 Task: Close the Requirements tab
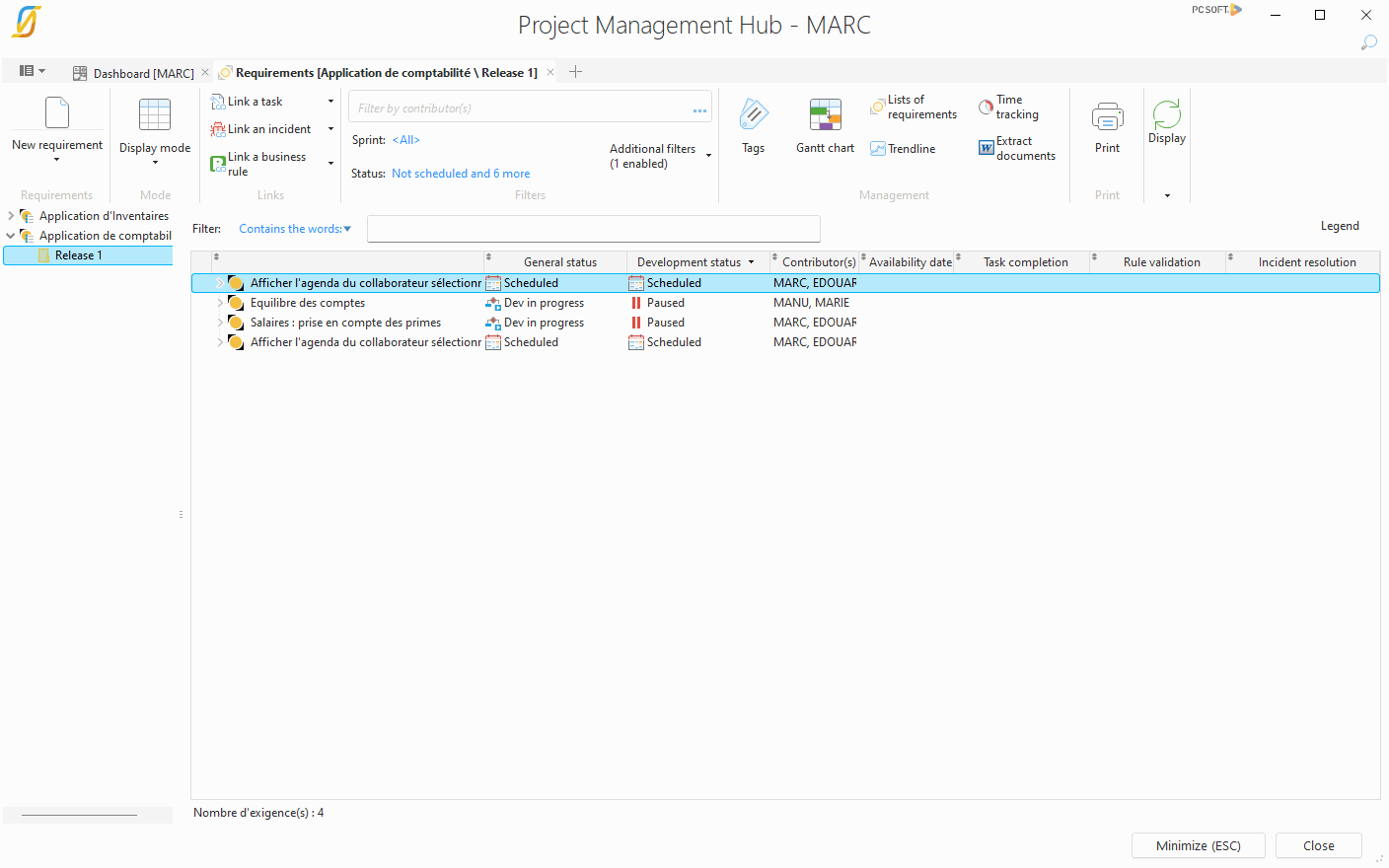[550, 72]
